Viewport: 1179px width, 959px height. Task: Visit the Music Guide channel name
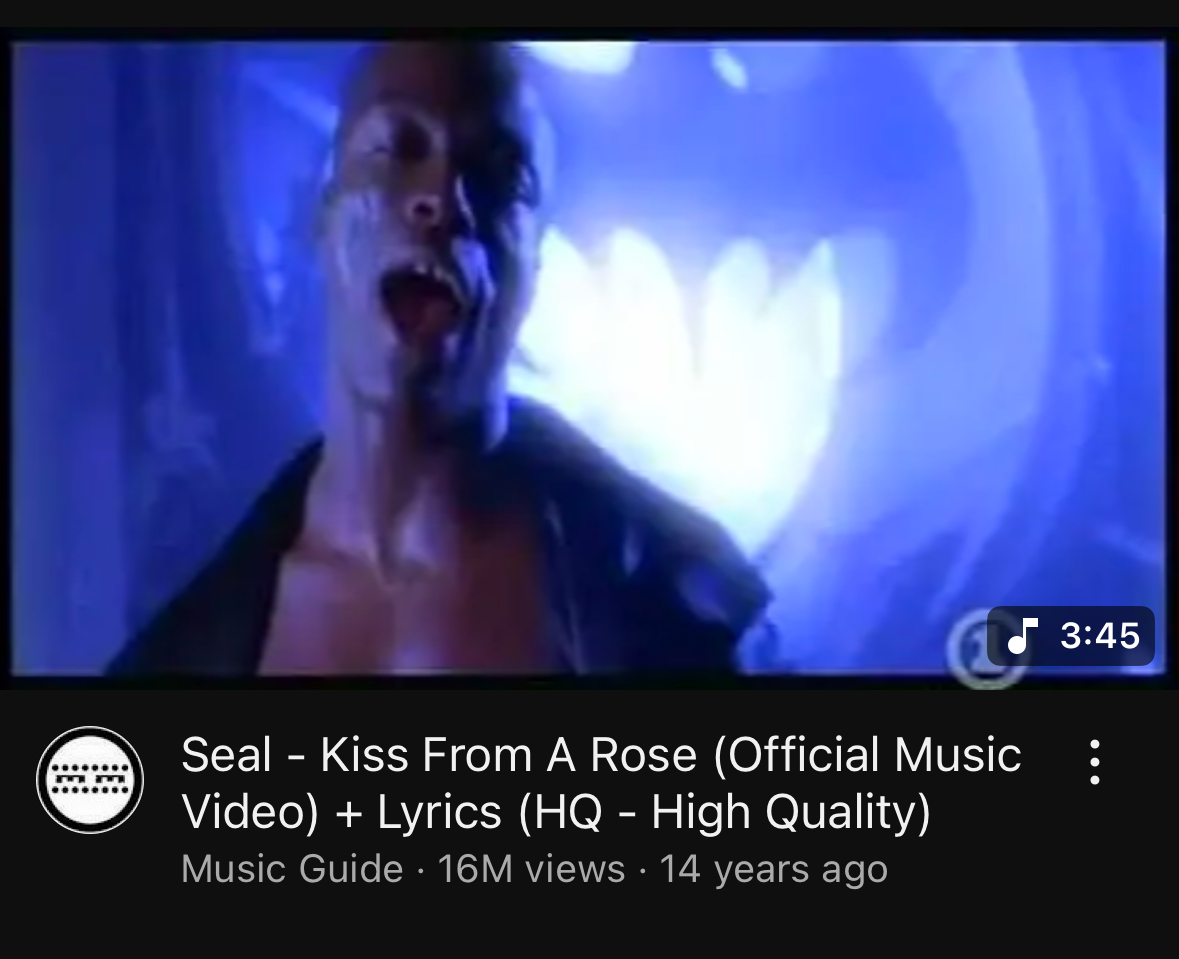click(x=292, y=869)
